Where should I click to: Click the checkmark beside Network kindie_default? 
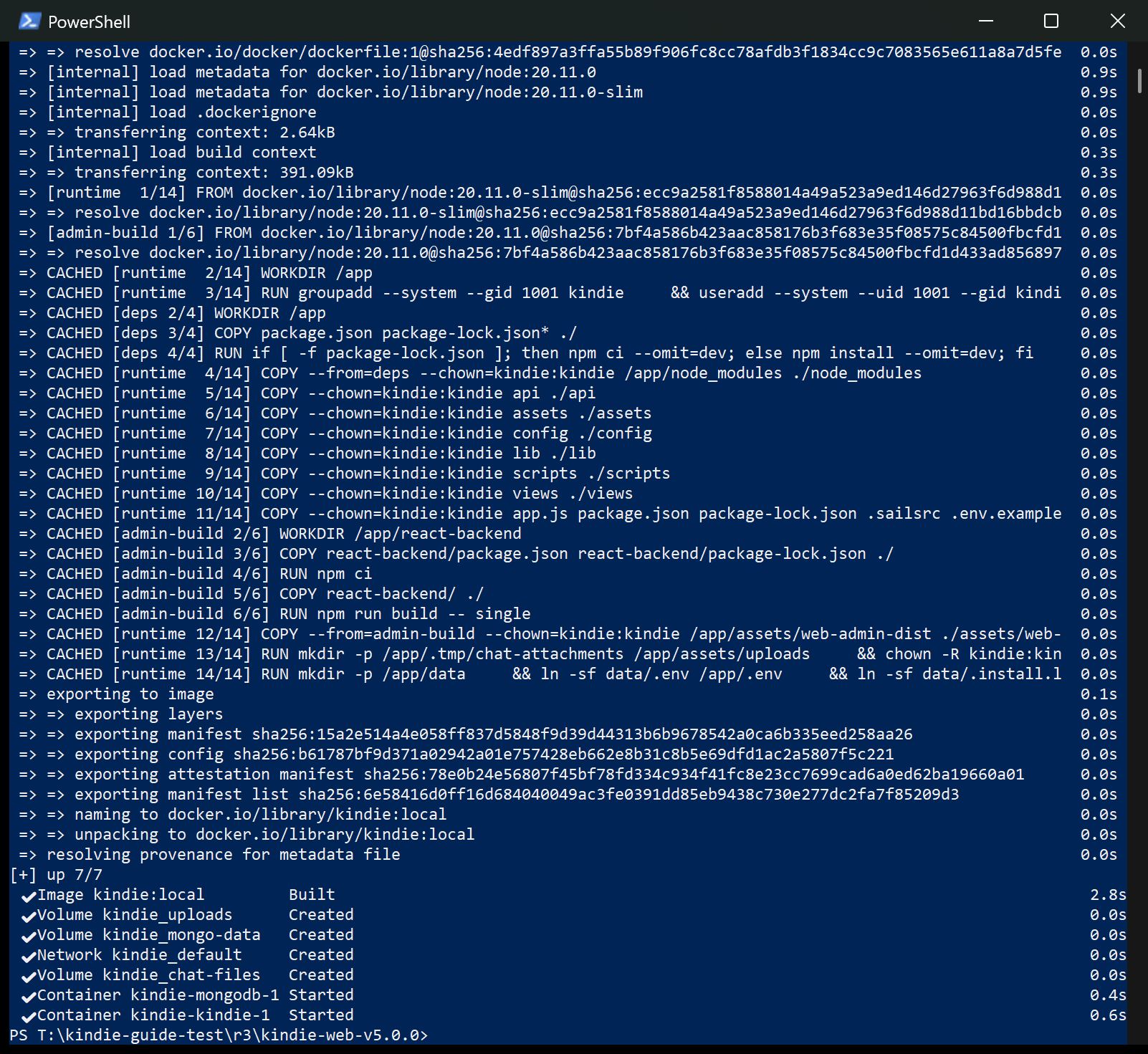(x=29, y=956)
